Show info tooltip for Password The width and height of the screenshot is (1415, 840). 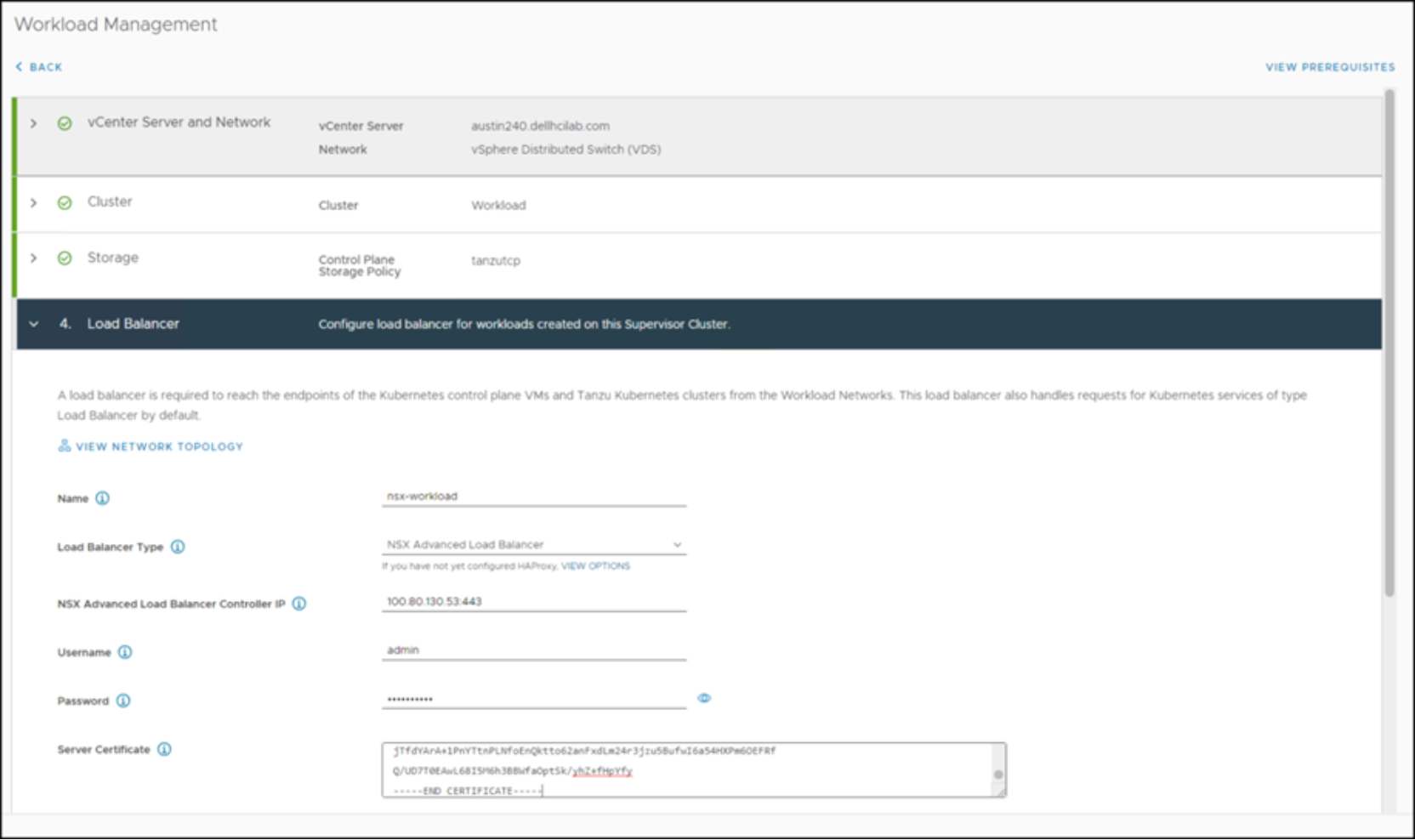(123, 701)
